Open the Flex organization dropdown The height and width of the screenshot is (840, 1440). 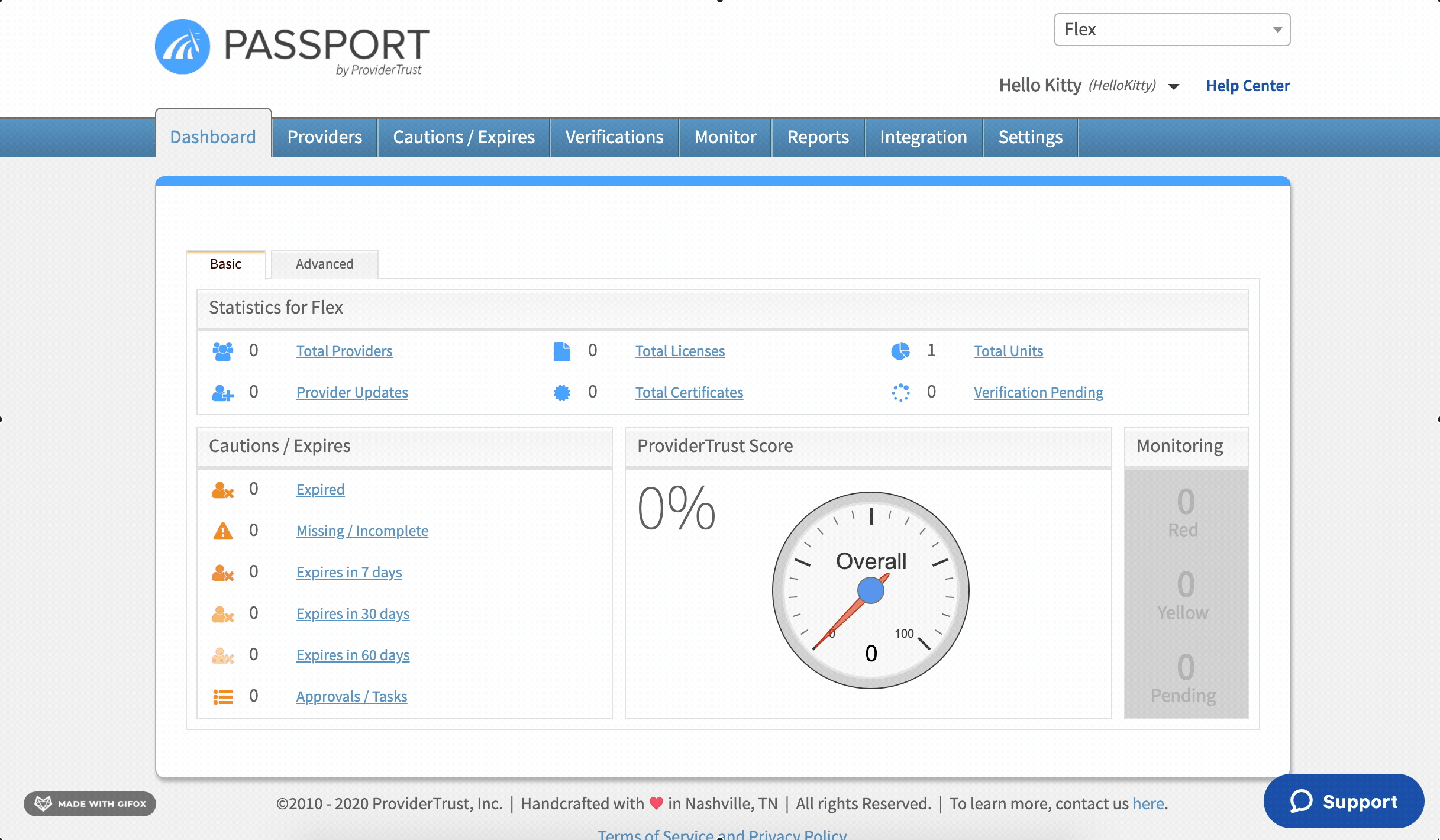(x=1172, y=30)
